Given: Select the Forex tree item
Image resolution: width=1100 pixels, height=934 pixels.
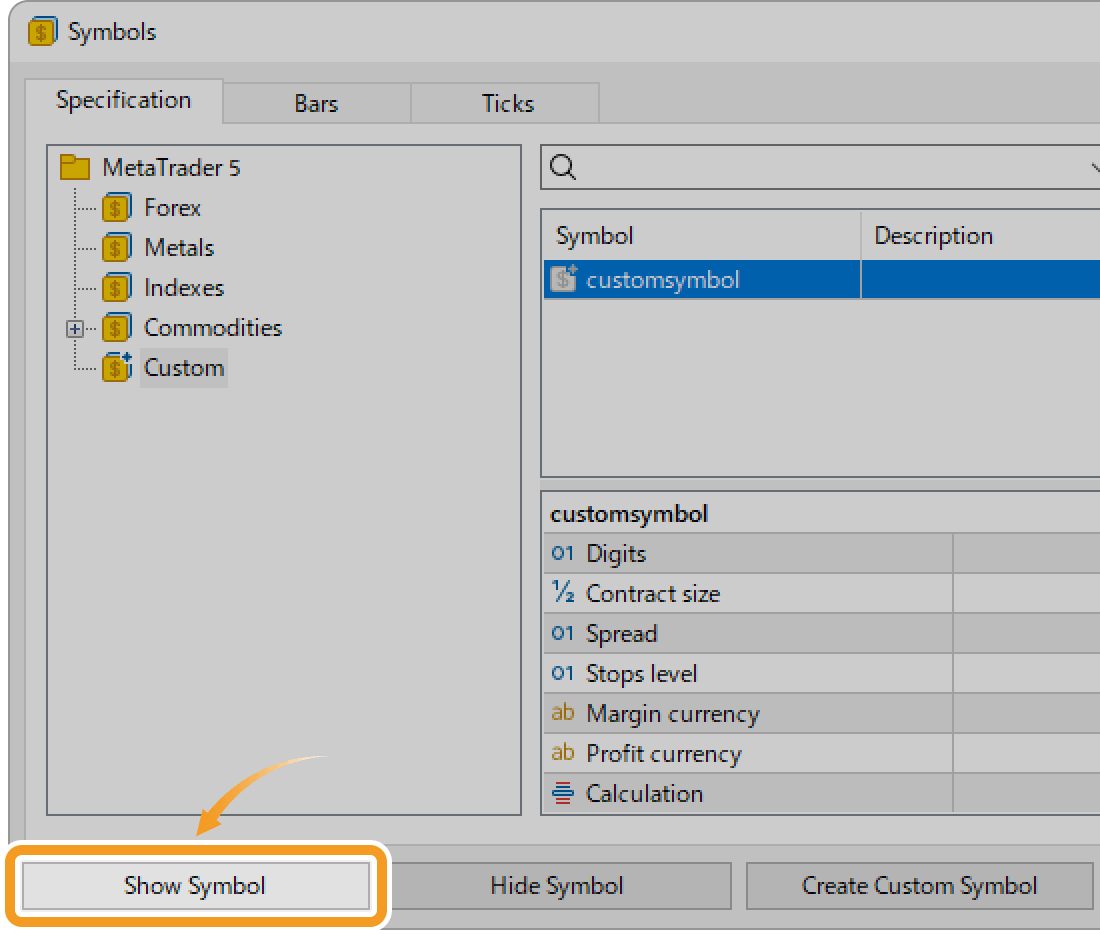Looking at the screenshot, I should [173, 208].
